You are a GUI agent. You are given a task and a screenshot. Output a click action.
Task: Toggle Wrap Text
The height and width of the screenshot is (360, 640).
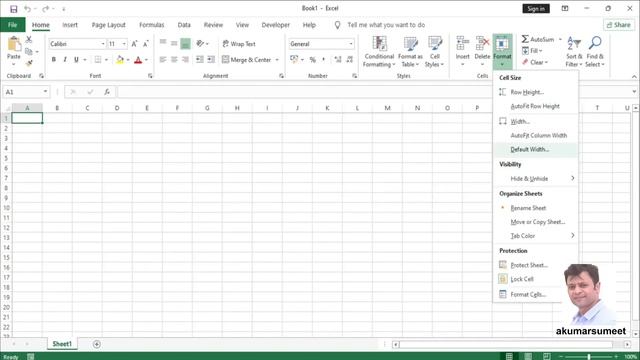point(239,44)
